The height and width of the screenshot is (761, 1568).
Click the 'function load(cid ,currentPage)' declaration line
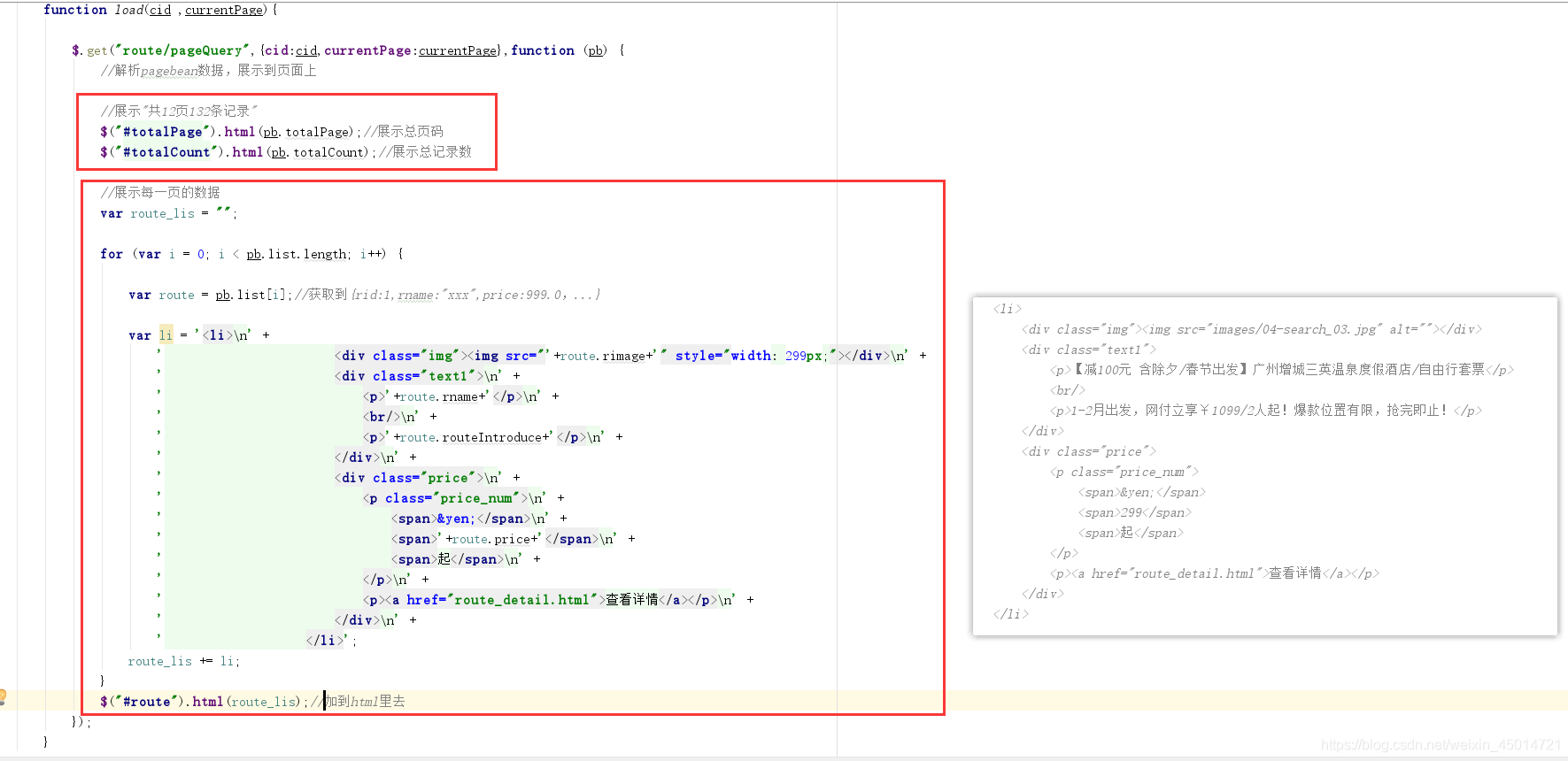click(160, 10)
